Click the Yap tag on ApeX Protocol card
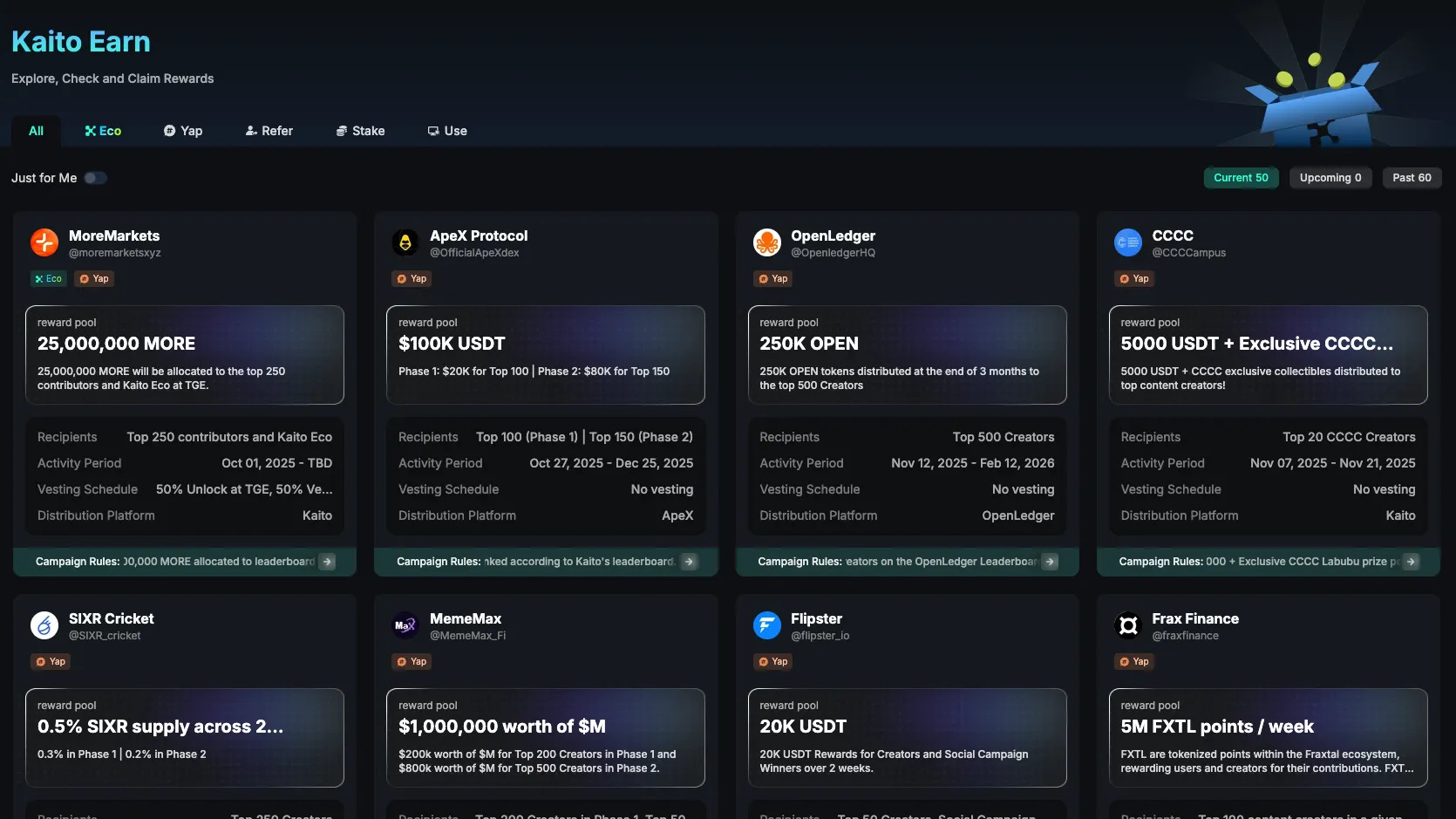Image resolution: width=1456 pixels, height=819 pixels. (412, 279)
